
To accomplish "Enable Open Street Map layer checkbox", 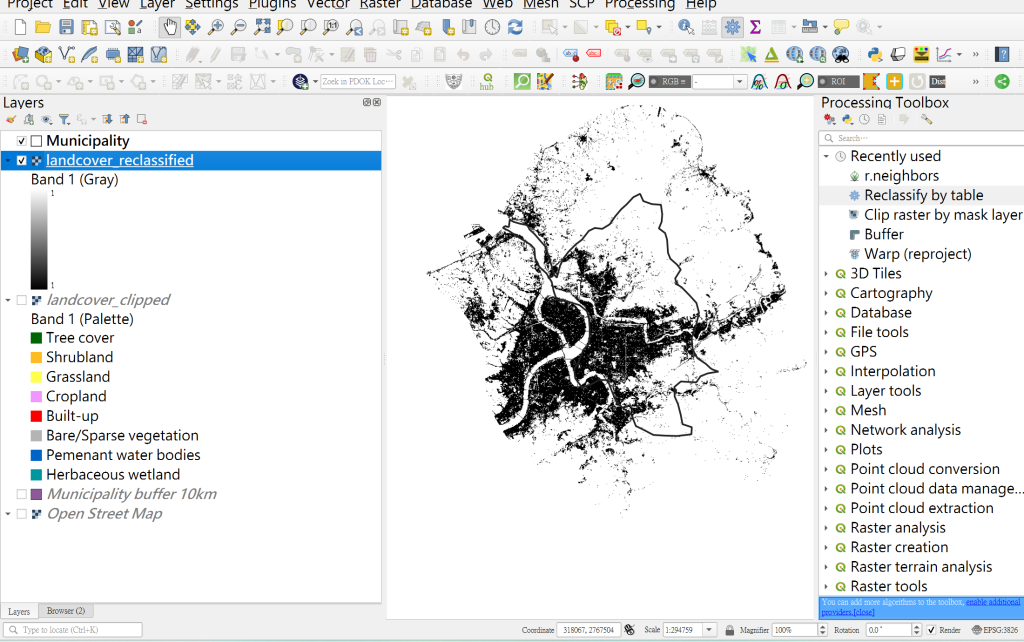I will 22,514.
